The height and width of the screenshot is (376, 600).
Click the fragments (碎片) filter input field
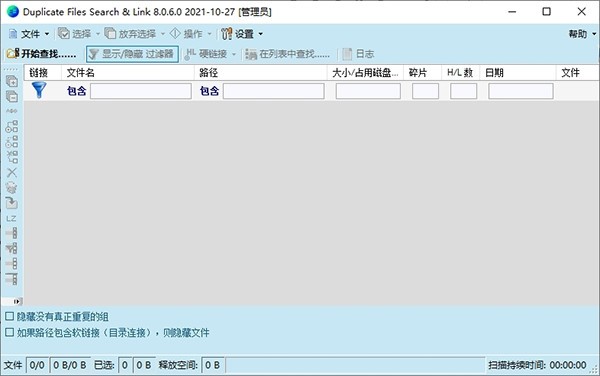[425, 91]
